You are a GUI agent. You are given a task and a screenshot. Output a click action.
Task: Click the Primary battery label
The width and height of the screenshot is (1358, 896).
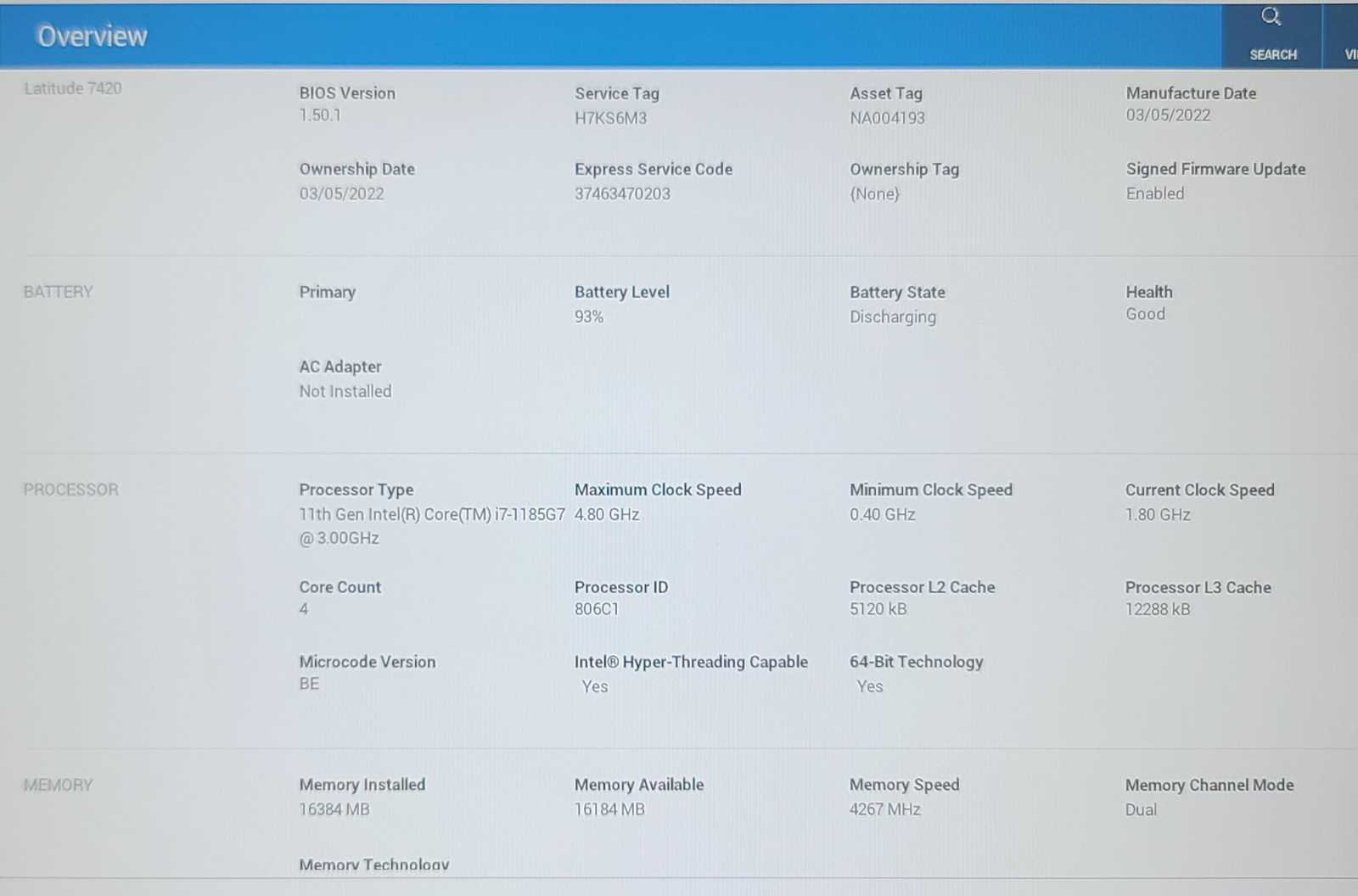[x=327, y=292]
